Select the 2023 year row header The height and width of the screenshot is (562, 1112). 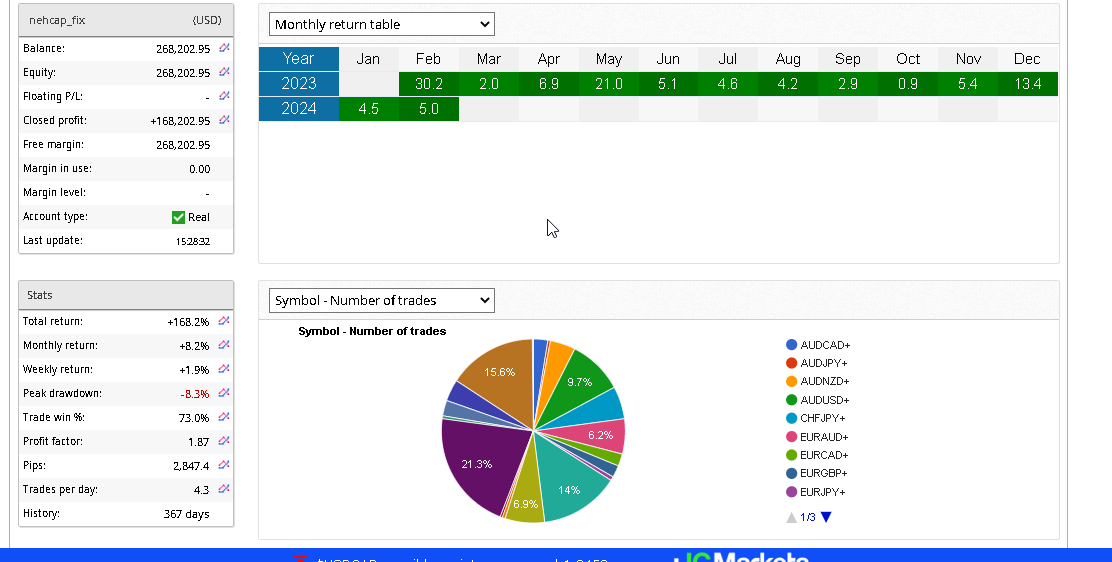[x=298, y=84]
